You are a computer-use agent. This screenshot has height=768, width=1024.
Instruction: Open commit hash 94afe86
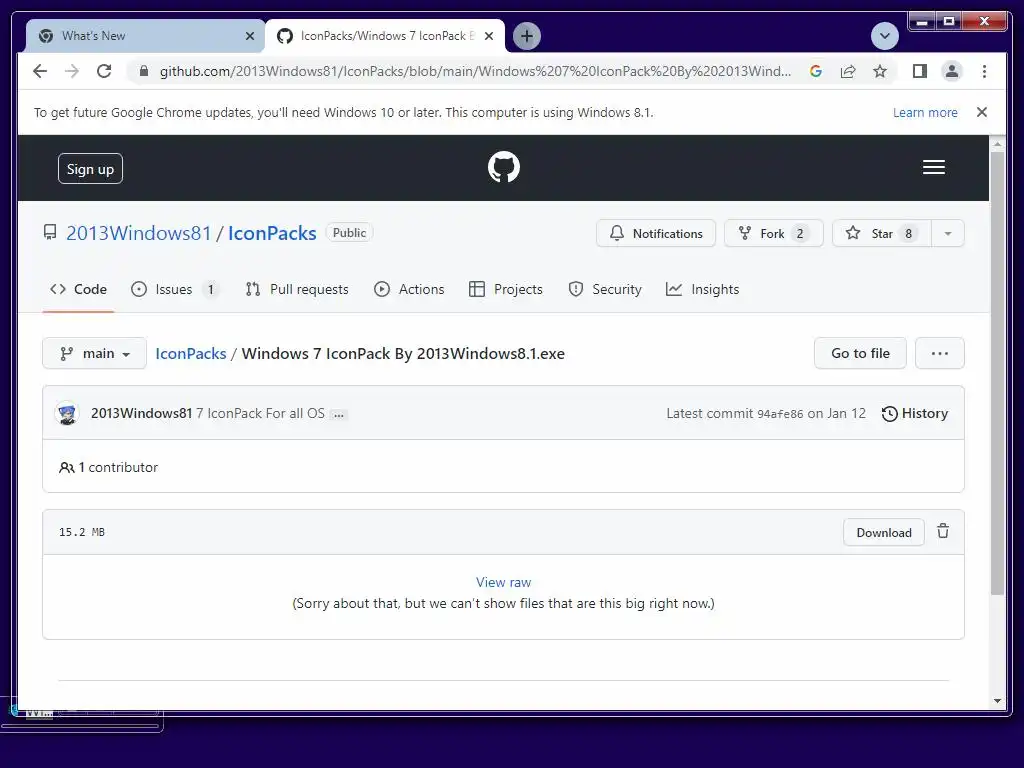[780, 414]
